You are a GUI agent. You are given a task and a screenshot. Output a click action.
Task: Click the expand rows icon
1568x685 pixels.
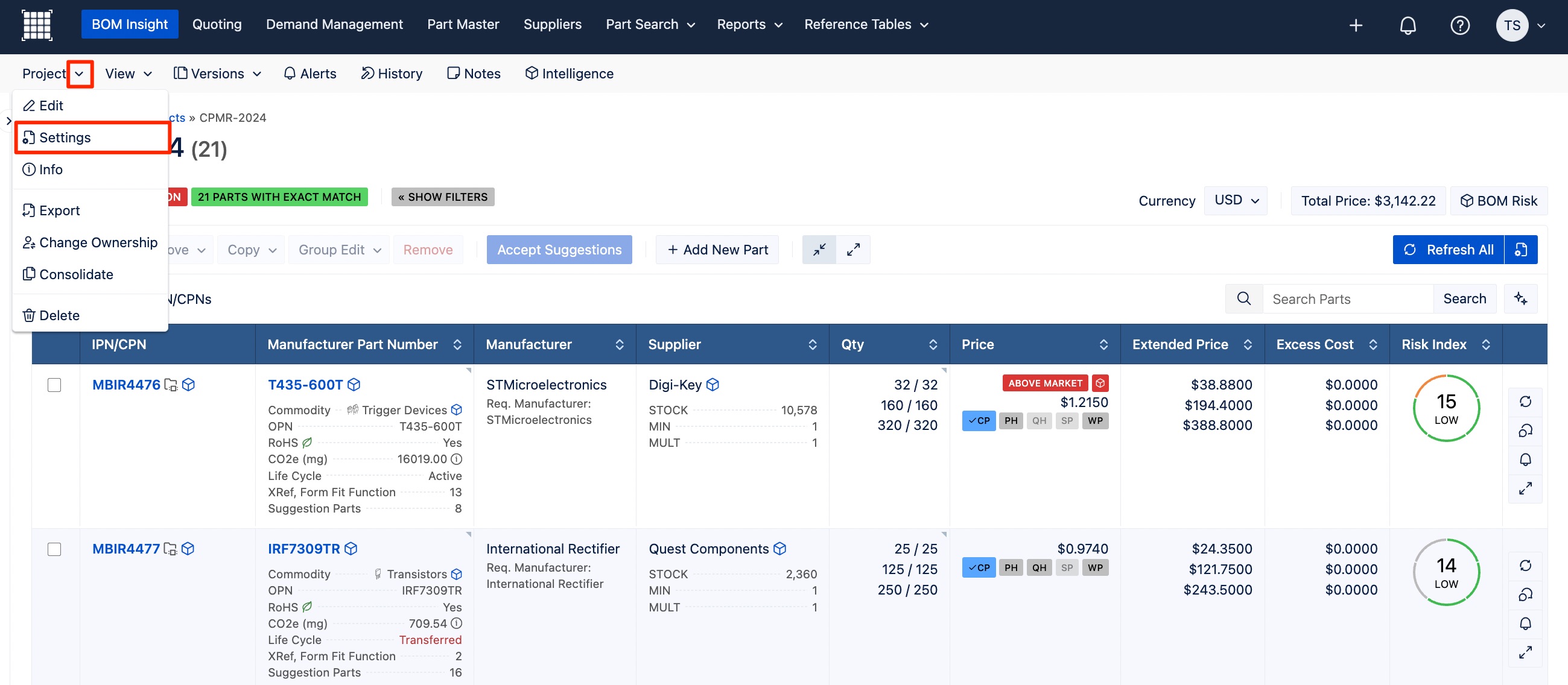click(854, 250)
